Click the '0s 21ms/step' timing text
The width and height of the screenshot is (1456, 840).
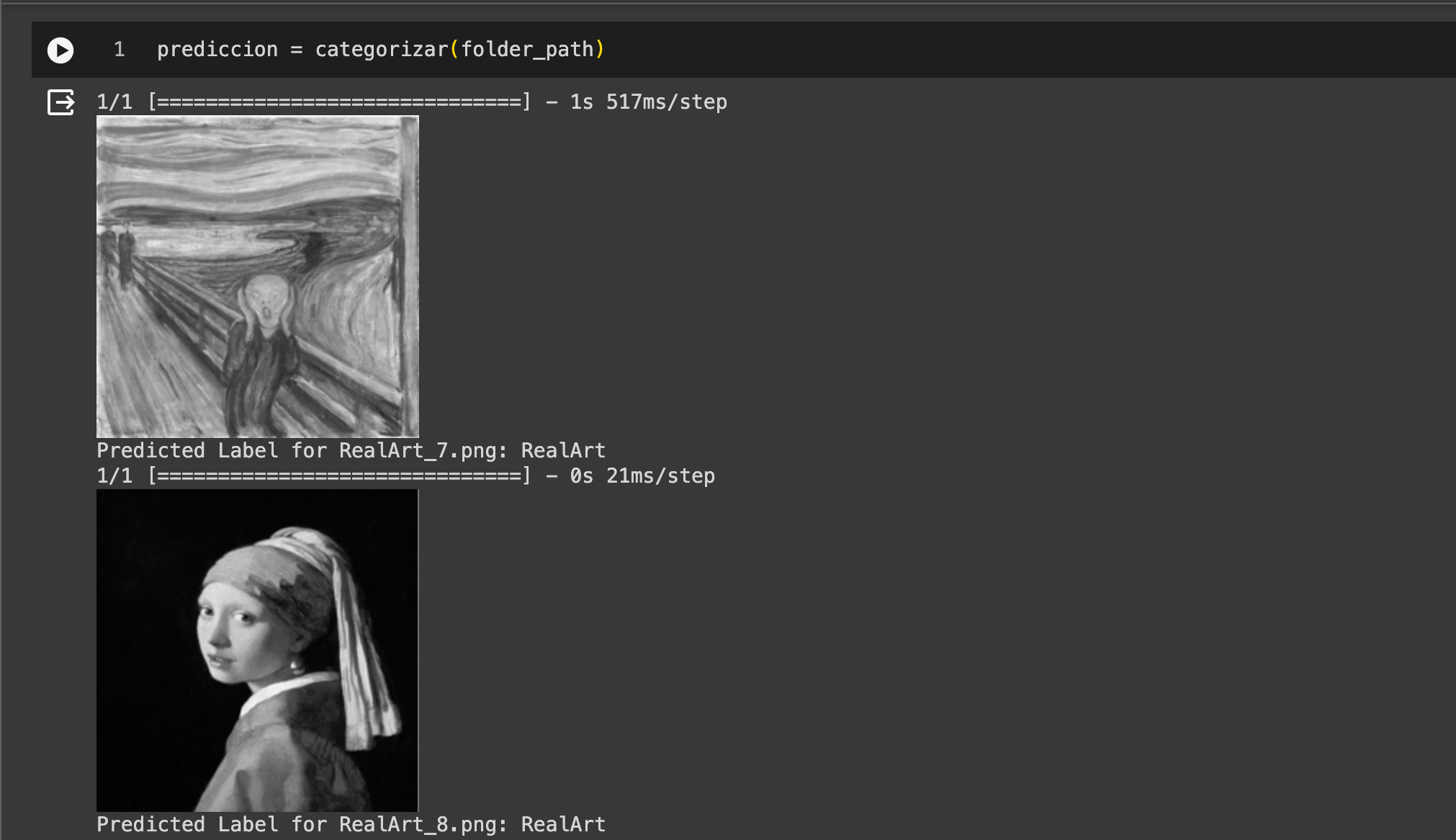pos(642,476)
